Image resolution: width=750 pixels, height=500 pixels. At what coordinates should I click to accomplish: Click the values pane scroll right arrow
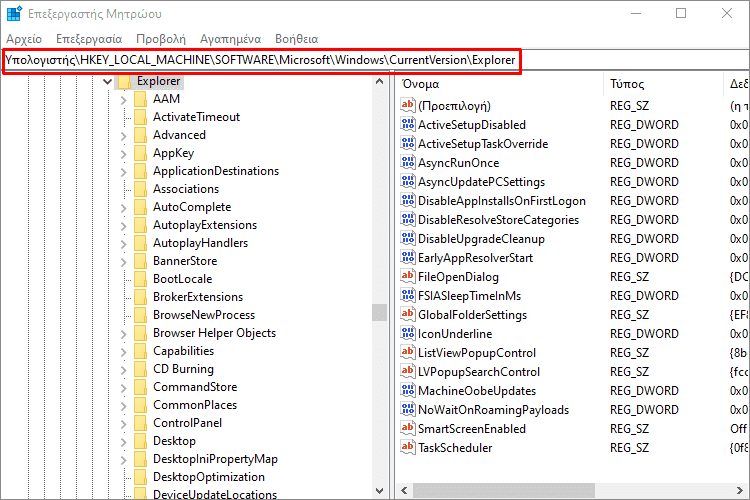740,490
